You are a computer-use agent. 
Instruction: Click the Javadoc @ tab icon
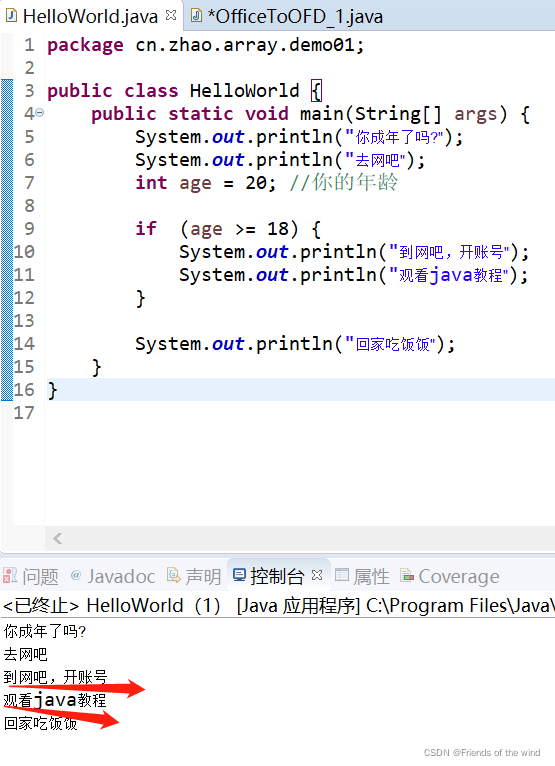(x=76, y=575)
